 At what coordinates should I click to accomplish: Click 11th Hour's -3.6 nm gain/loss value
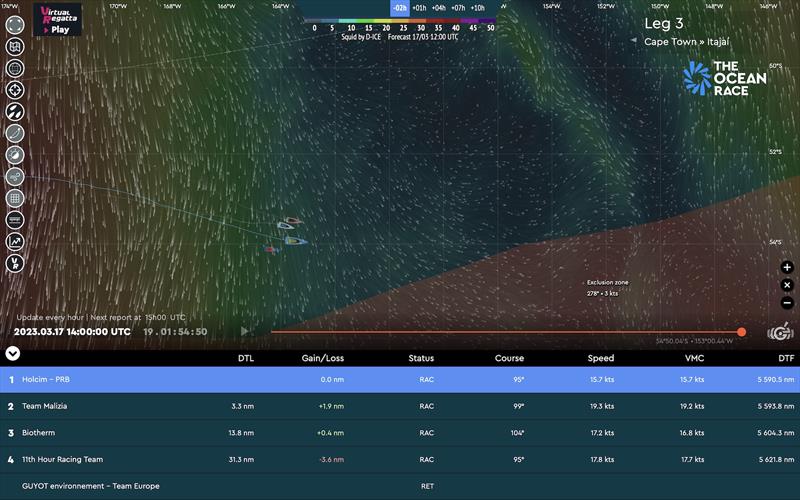(x=331, y=459)
